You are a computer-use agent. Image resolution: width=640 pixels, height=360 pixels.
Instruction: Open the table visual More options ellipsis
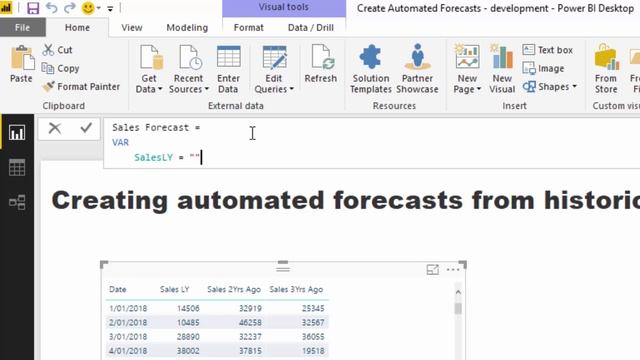[453, 269]
